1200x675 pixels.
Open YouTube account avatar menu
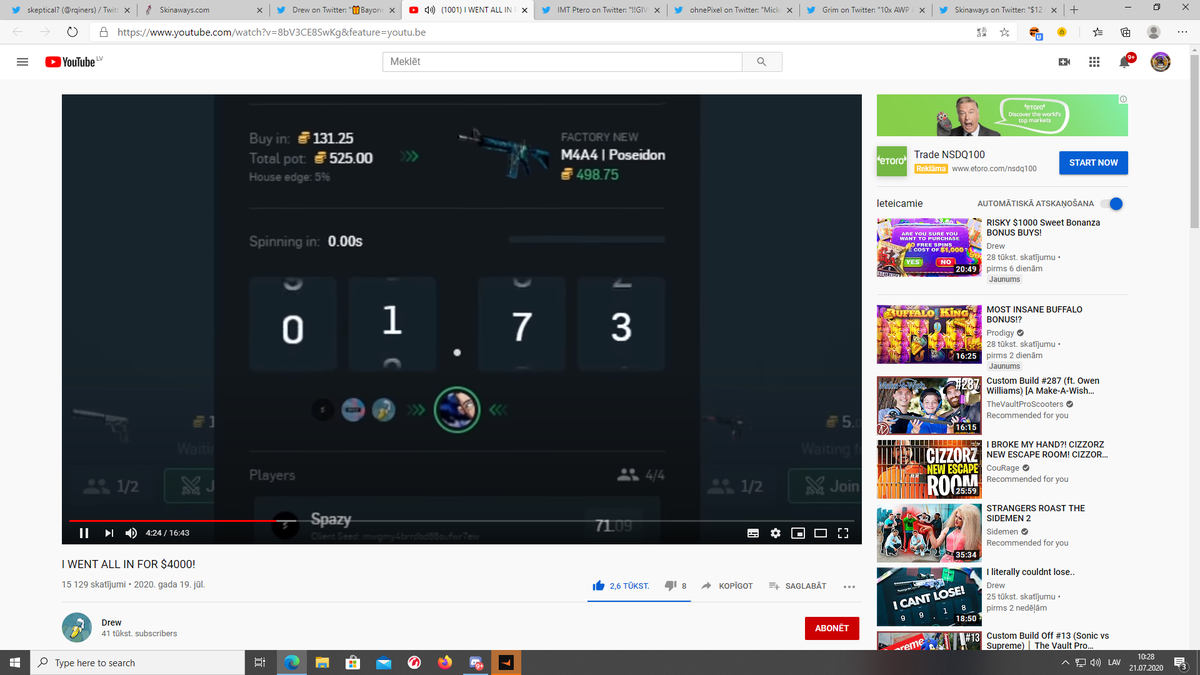1160,62
